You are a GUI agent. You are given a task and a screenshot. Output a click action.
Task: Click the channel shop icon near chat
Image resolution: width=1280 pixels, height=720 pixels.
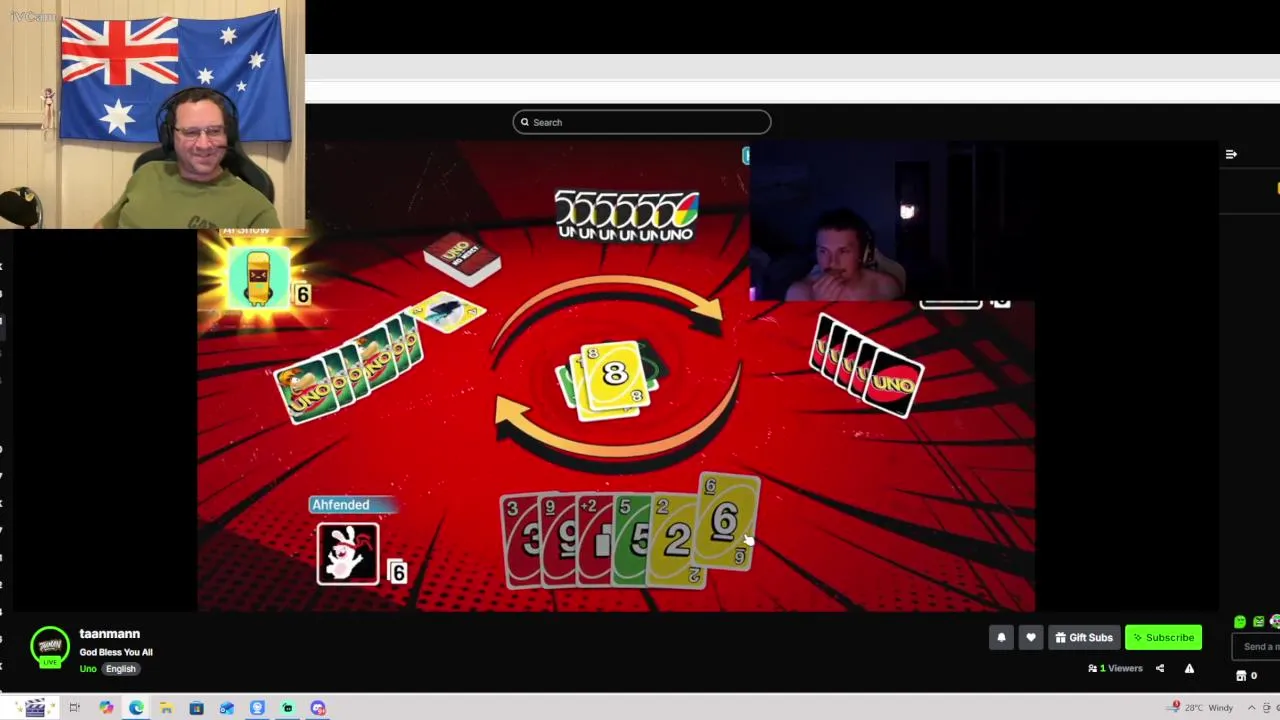click(1241, 676)
